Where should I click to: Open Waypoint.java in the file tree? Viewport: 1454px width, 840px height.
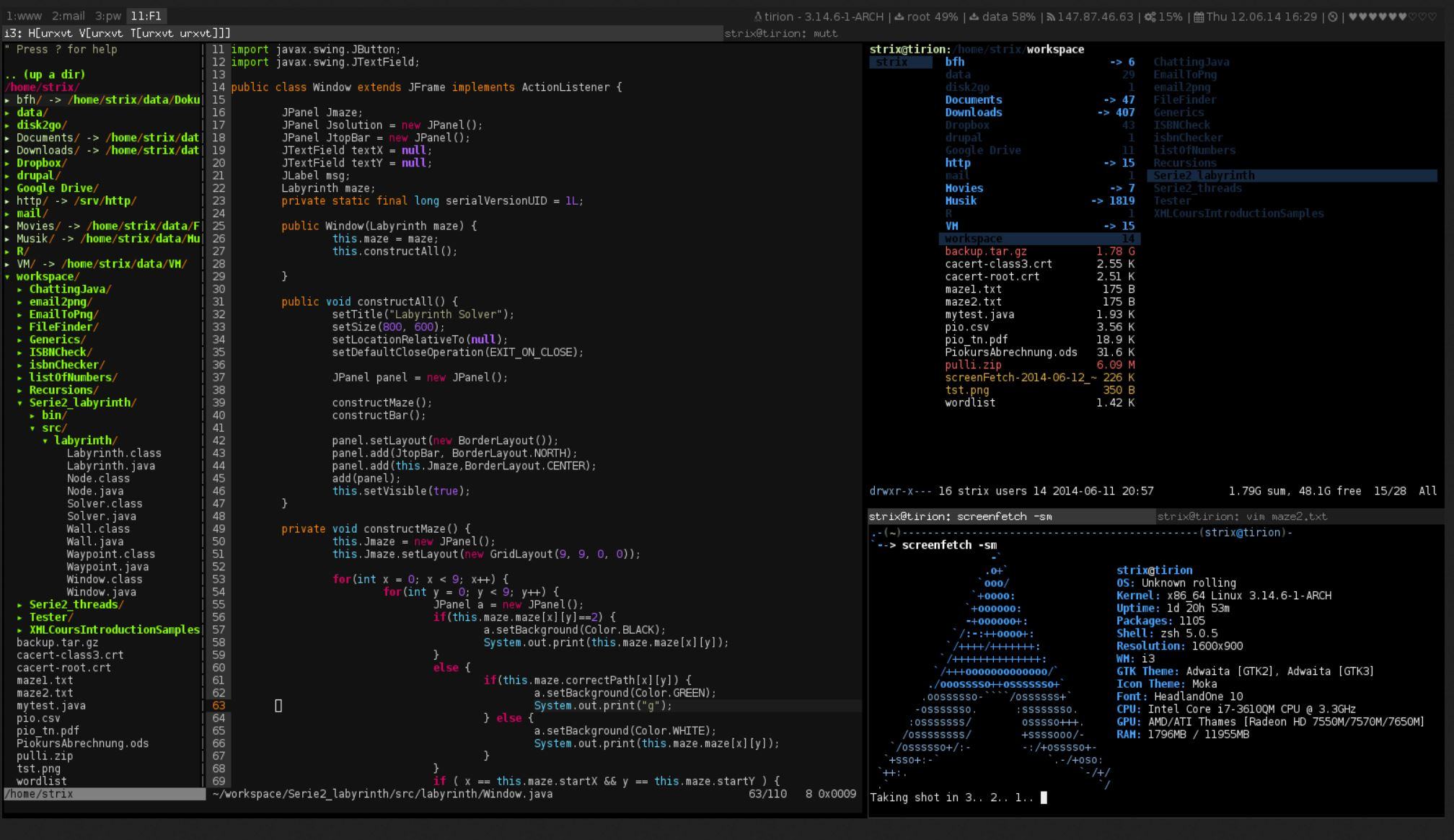[x=107, y=567]
